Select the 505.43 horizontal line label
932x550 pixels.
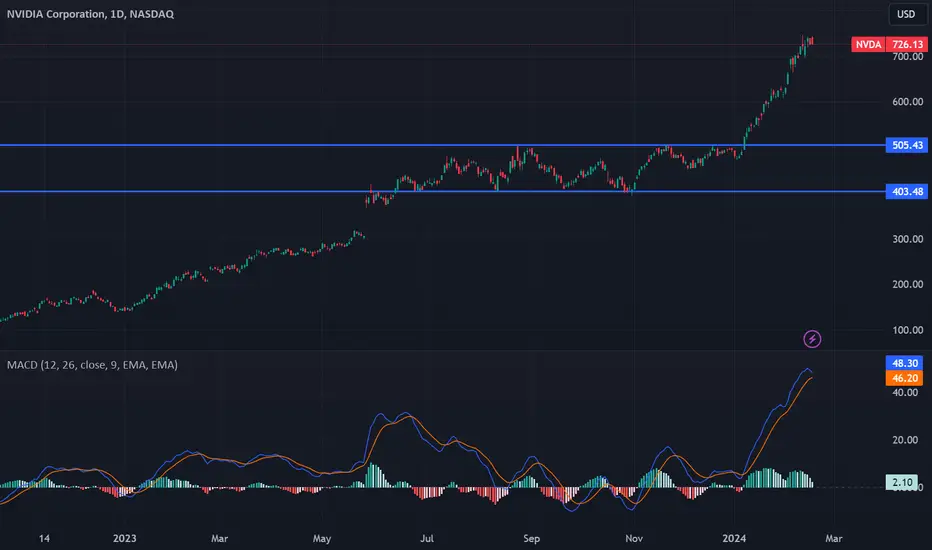(907, 145)
